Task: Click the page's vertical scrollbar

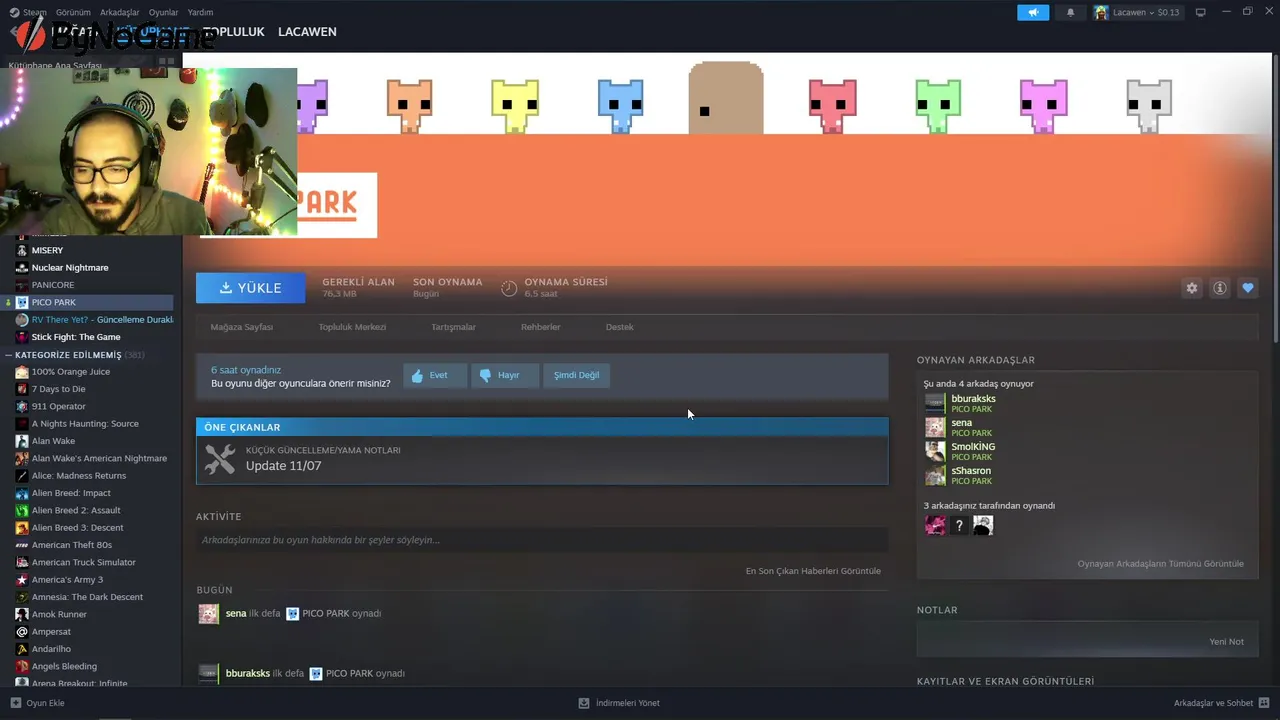Action: click(x=1276, y=200)
